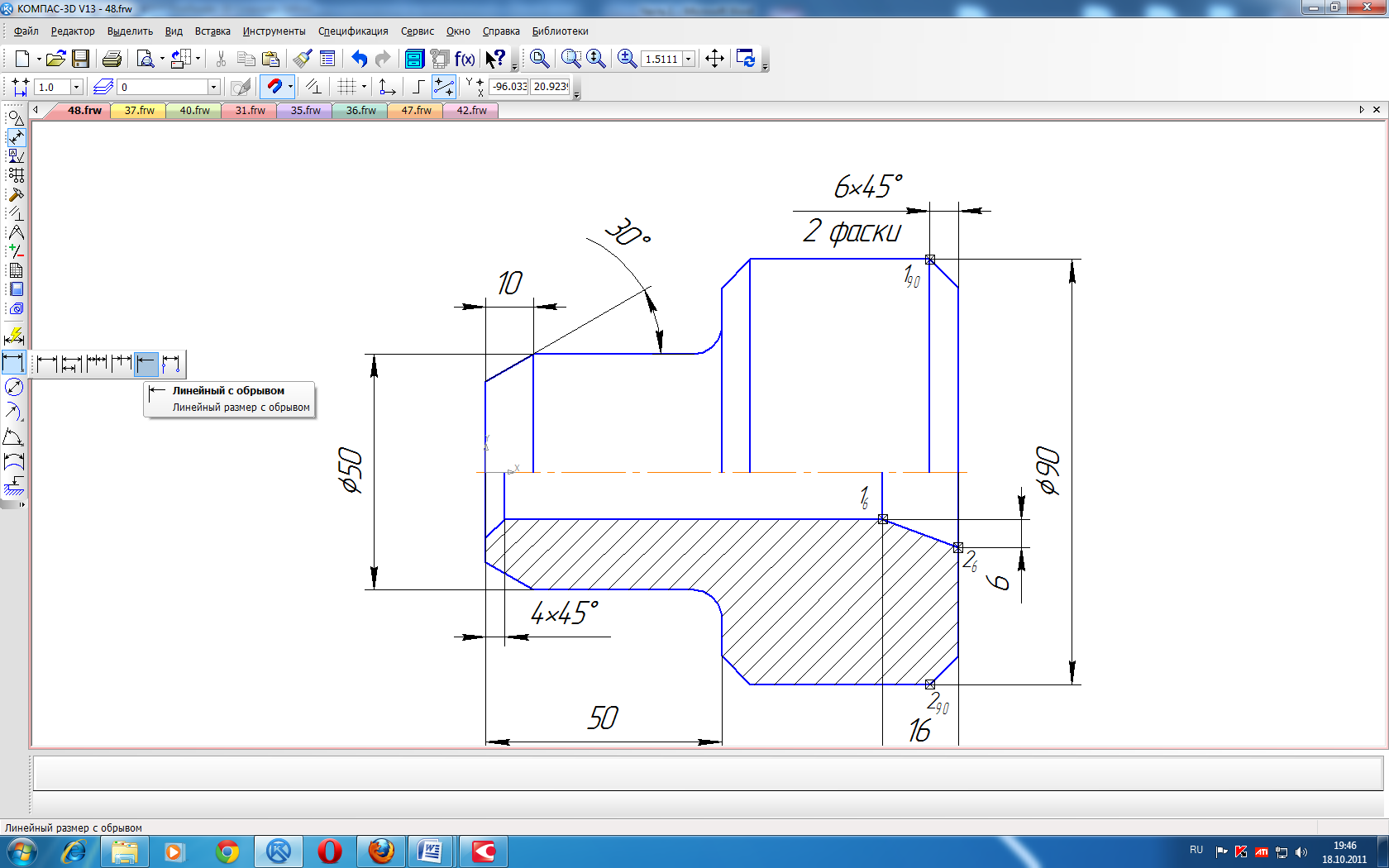Click the X coordinate field -96.033
The width and height of the screenshot is (1389, 868).
[508, 87]
